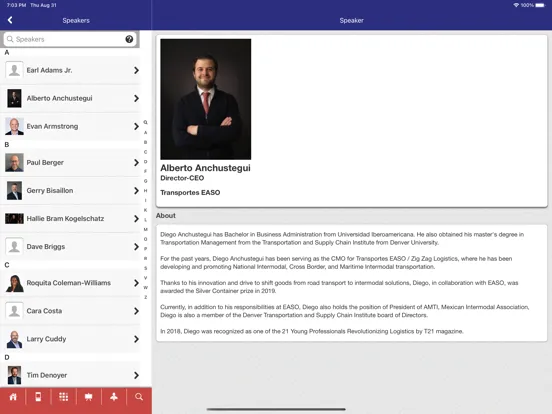Tap Roquita Coleman-Williams photo thumbnail
Screen dimensions: 552x414
14,283
